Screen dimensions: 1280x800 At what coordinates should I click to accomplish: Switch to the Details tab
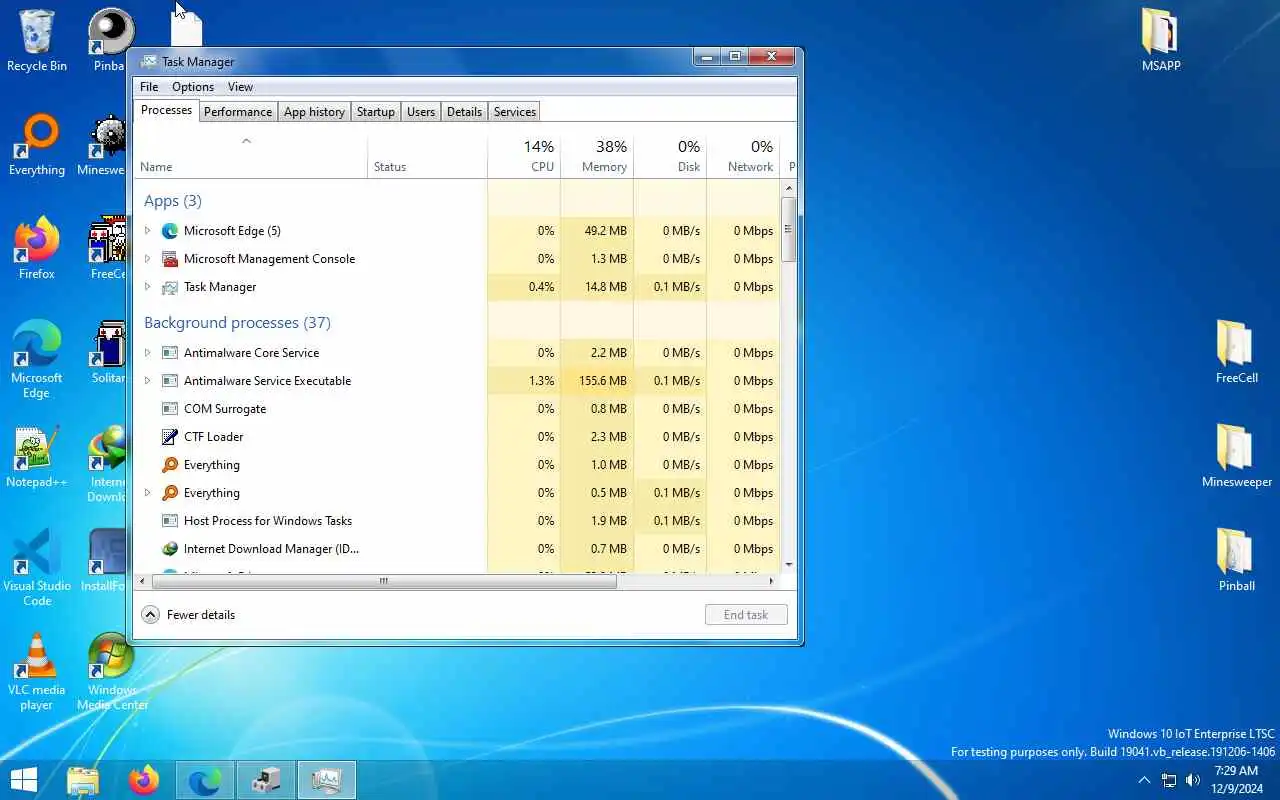[464, 112]
